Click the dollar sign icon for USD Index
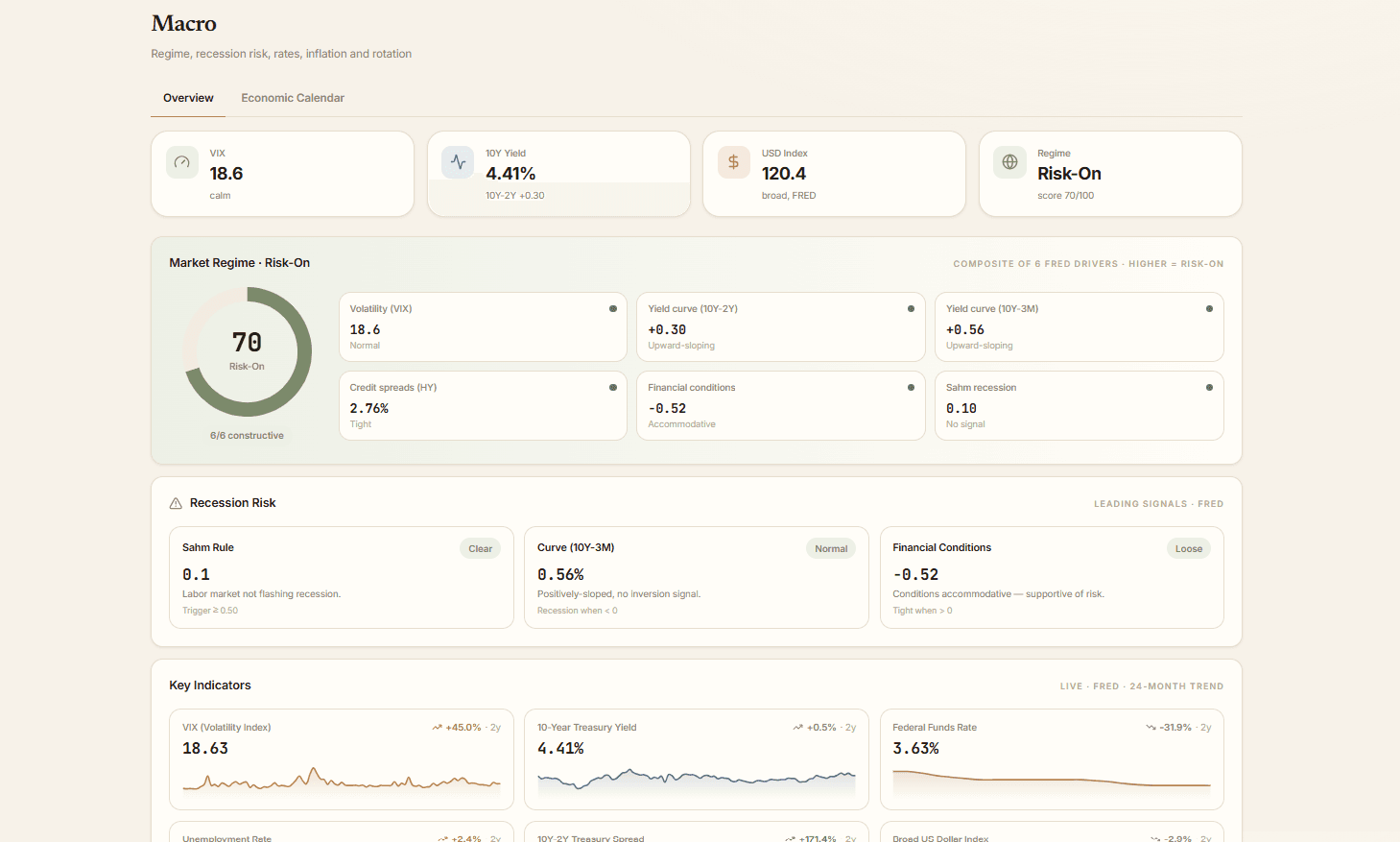Screen dimensions: 1400x842 coord(734,162)
